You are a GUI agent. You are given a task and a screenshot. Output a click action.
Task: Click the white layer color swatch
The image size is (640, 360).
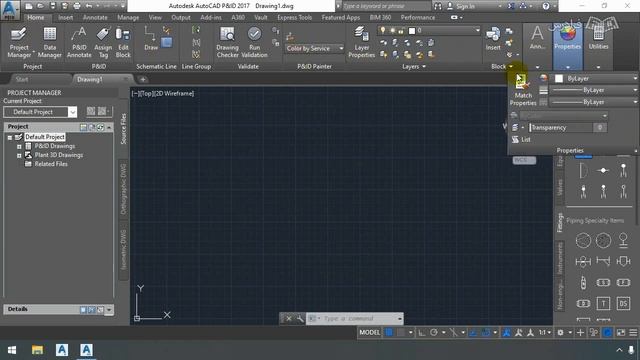(x=412, y=31)
